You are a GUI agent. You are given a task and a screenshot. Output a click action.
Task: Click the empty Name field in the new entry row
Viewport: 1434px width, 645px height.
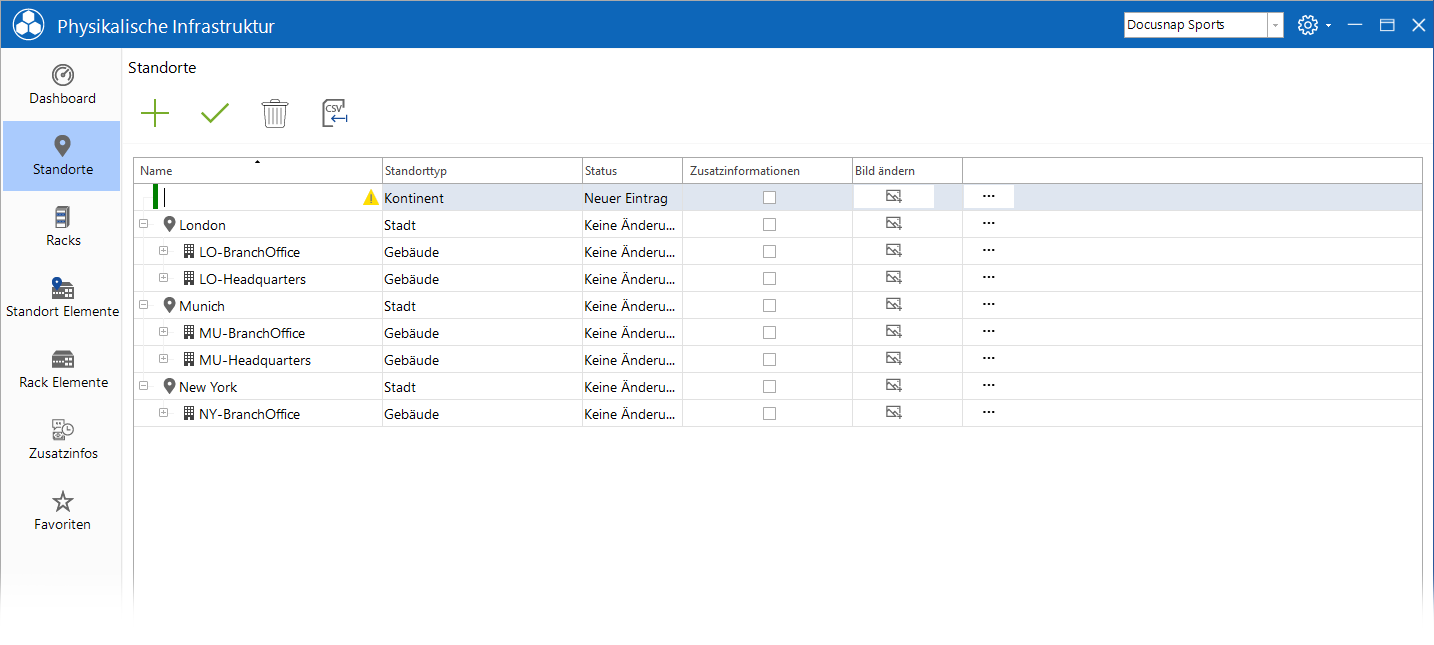[262, 198]
